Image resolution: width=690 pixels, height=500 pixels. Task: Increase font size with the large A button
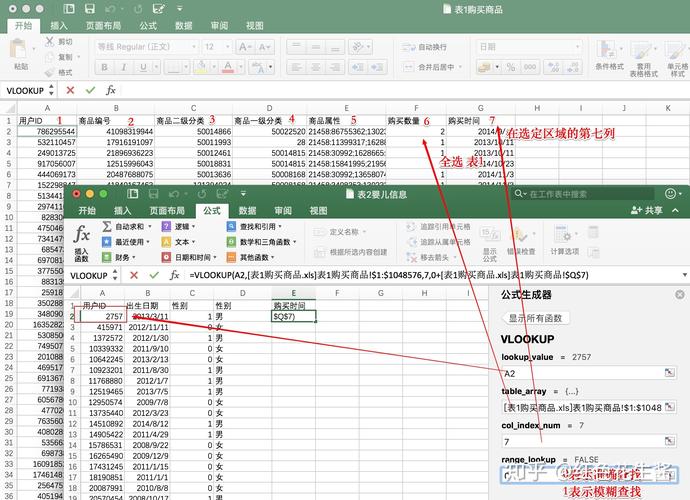click(245, 47)
